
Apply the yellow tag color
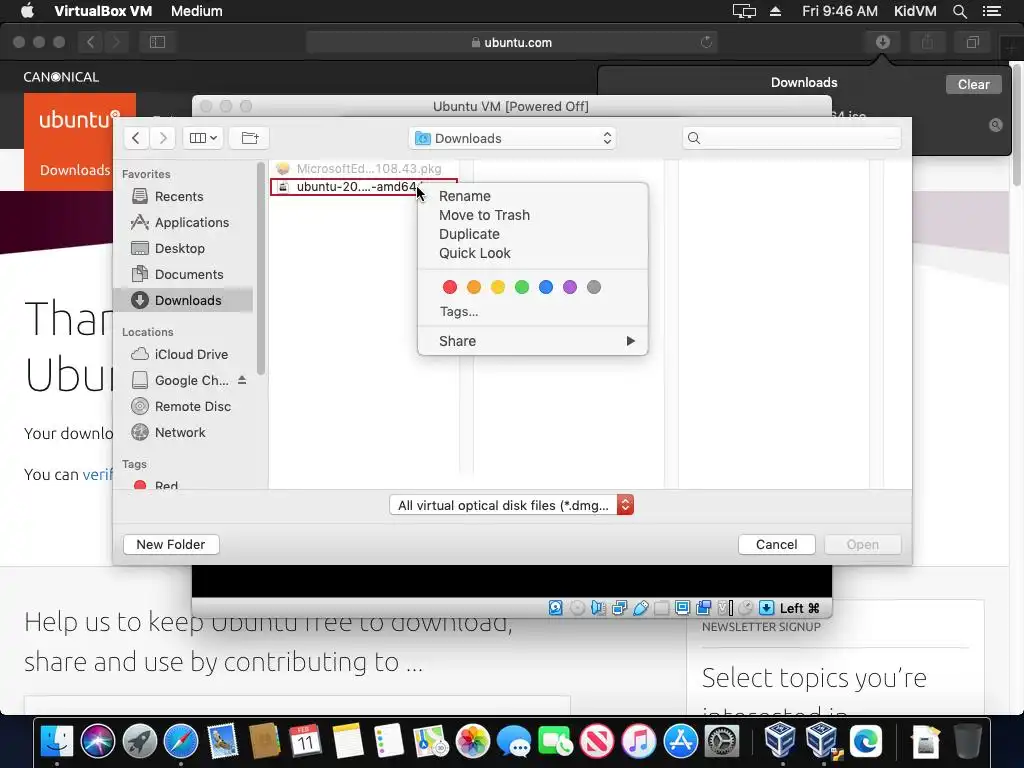(498, 287)
